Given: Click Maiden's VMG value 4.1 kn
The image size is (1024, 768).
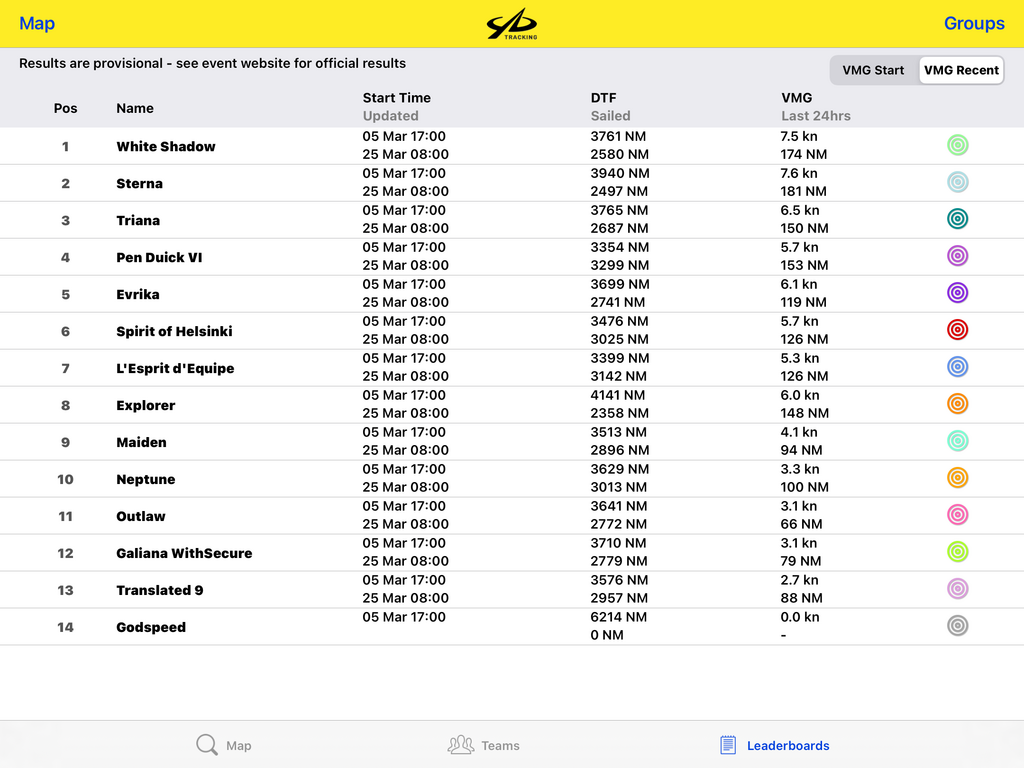Looking at the screenshot, I should [799, 432].
